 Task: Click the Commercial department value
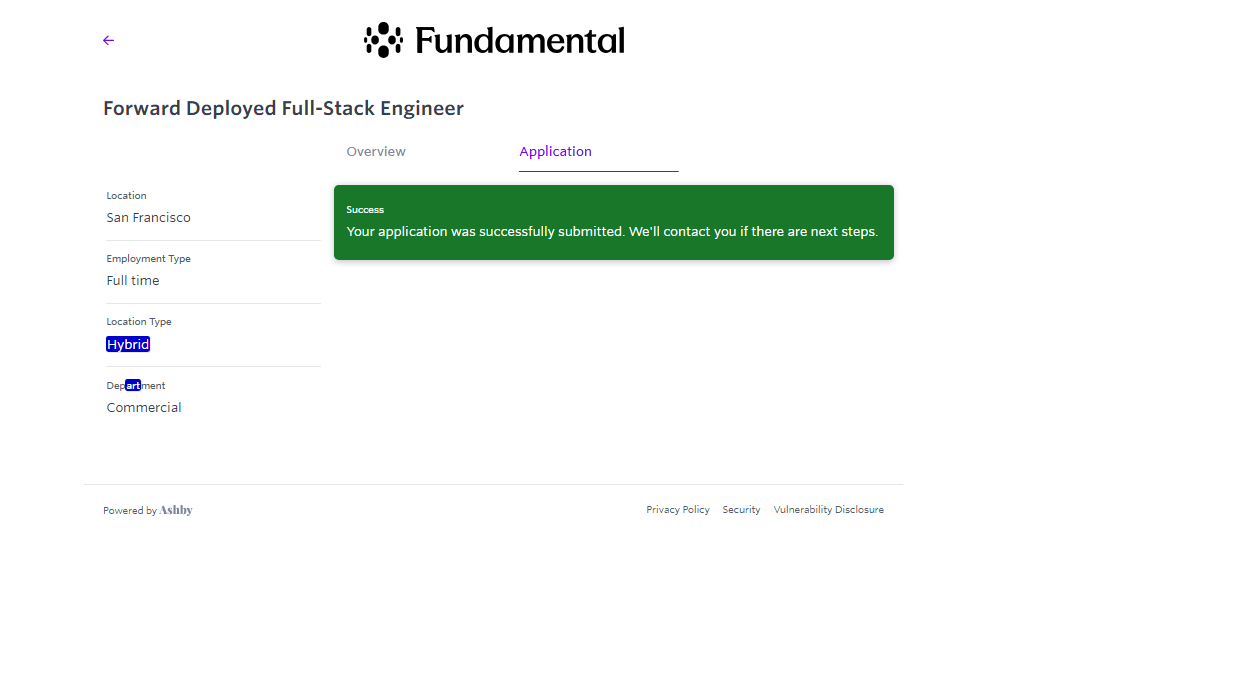tap(144, 408)
